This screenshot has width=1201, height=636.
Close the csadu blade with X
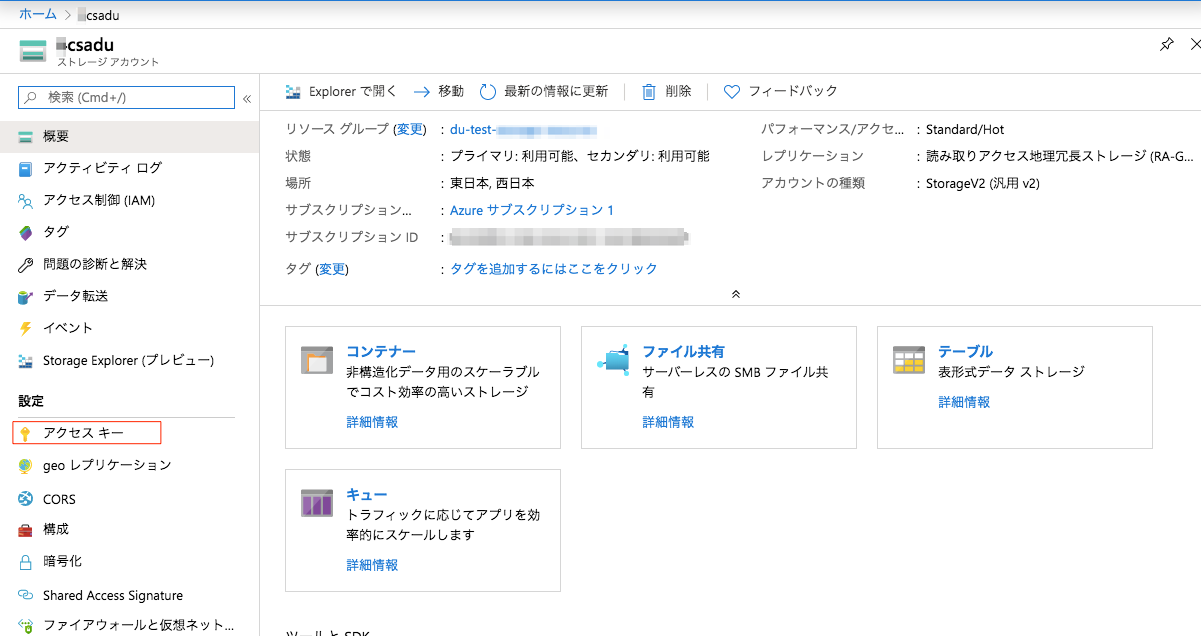point(1195,45)
